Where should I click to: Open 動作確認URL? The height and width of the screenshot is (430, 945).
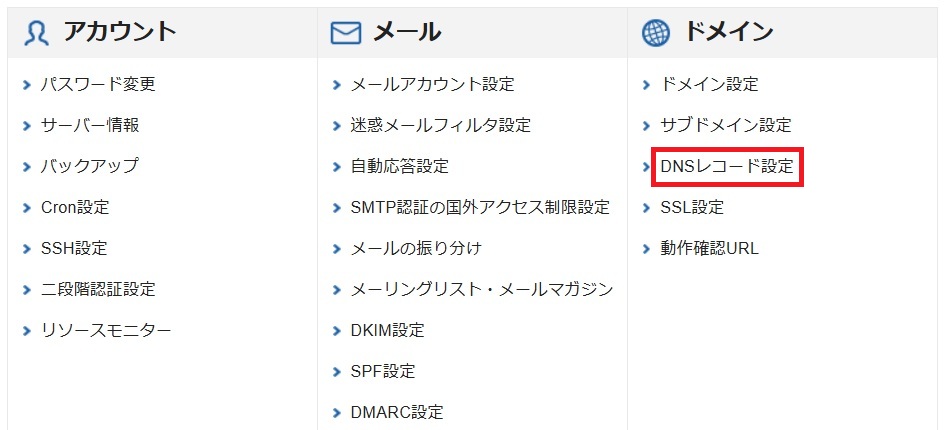pos(709,248)
